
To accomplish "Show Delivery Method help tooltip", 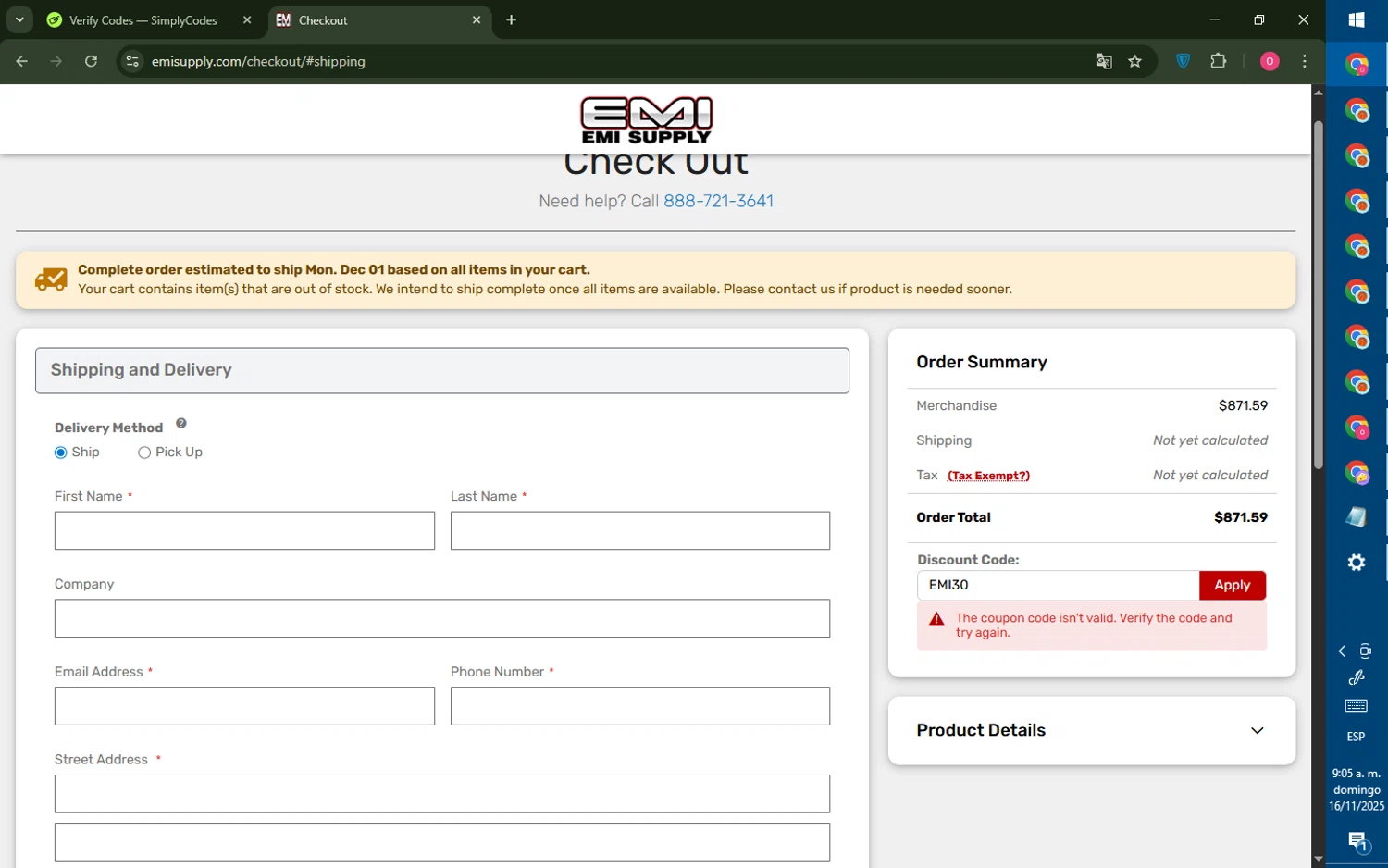I will [x=181, y=423].
